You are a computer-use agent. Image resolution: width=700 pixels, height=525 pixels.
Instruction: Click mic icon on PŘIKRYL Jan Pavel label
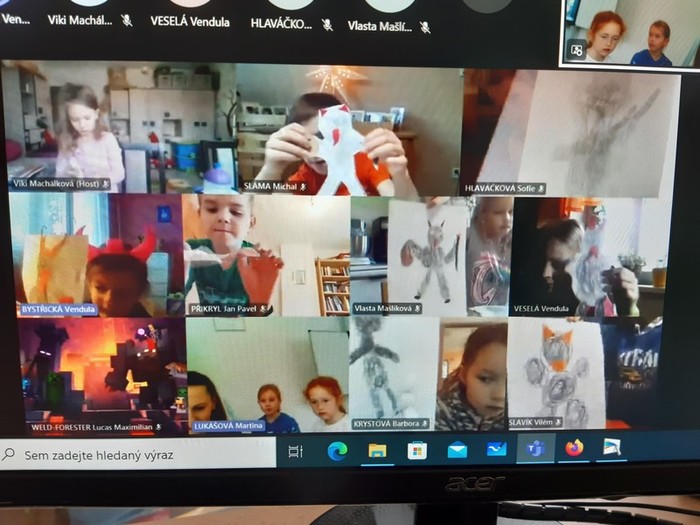click(263, 308)
